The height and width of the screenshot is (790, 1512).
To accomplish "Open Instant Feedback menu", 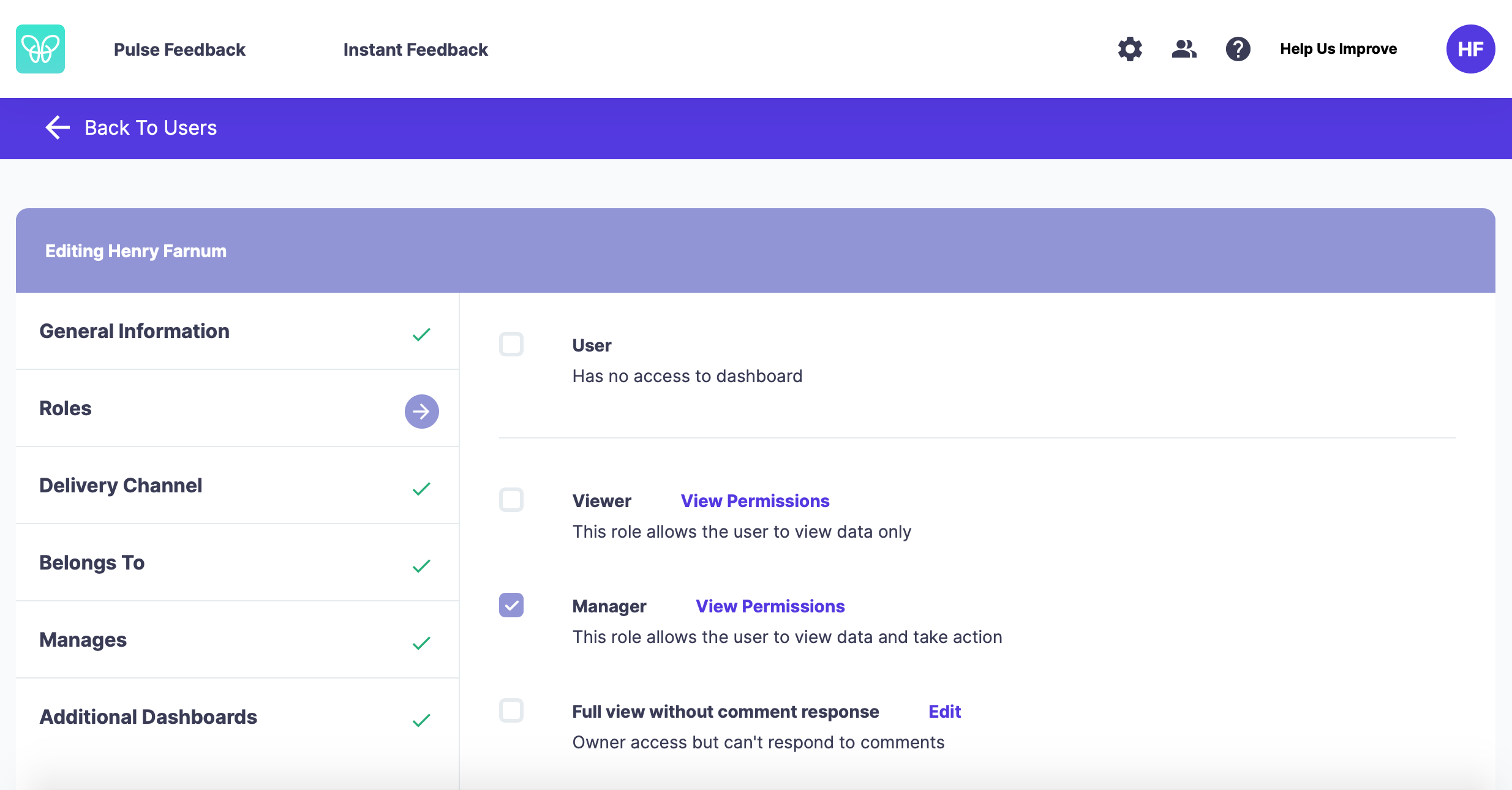I will [415, 50].
